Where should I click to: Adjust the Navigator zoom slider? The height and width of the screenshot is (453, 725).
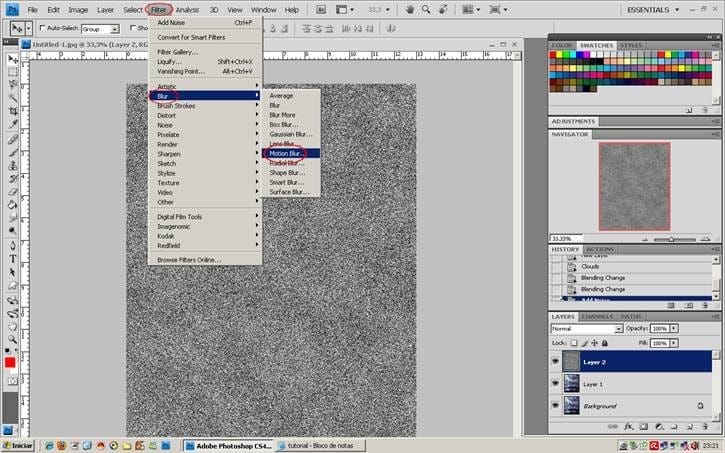pyautogui.click(x=672, y=239)
